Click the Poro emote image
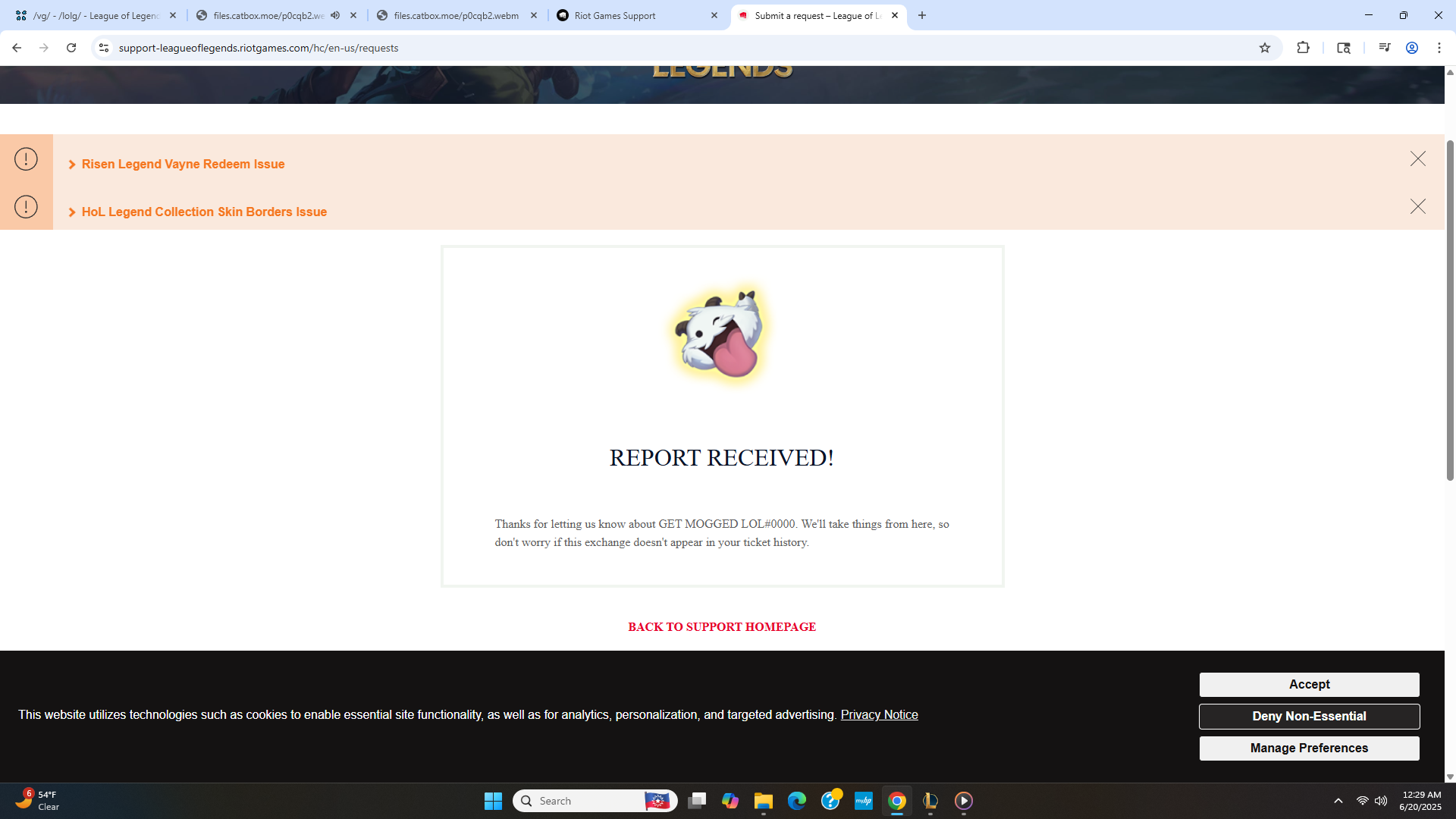This screenshot has width=1456, height=819. (x=721, y=334)
